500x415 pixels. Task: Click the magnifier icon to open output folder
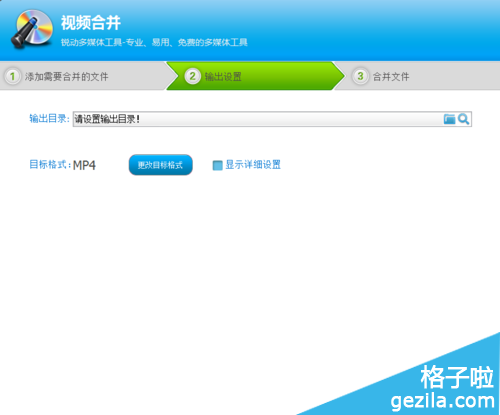pyautogui.click(x=464, y=119)
